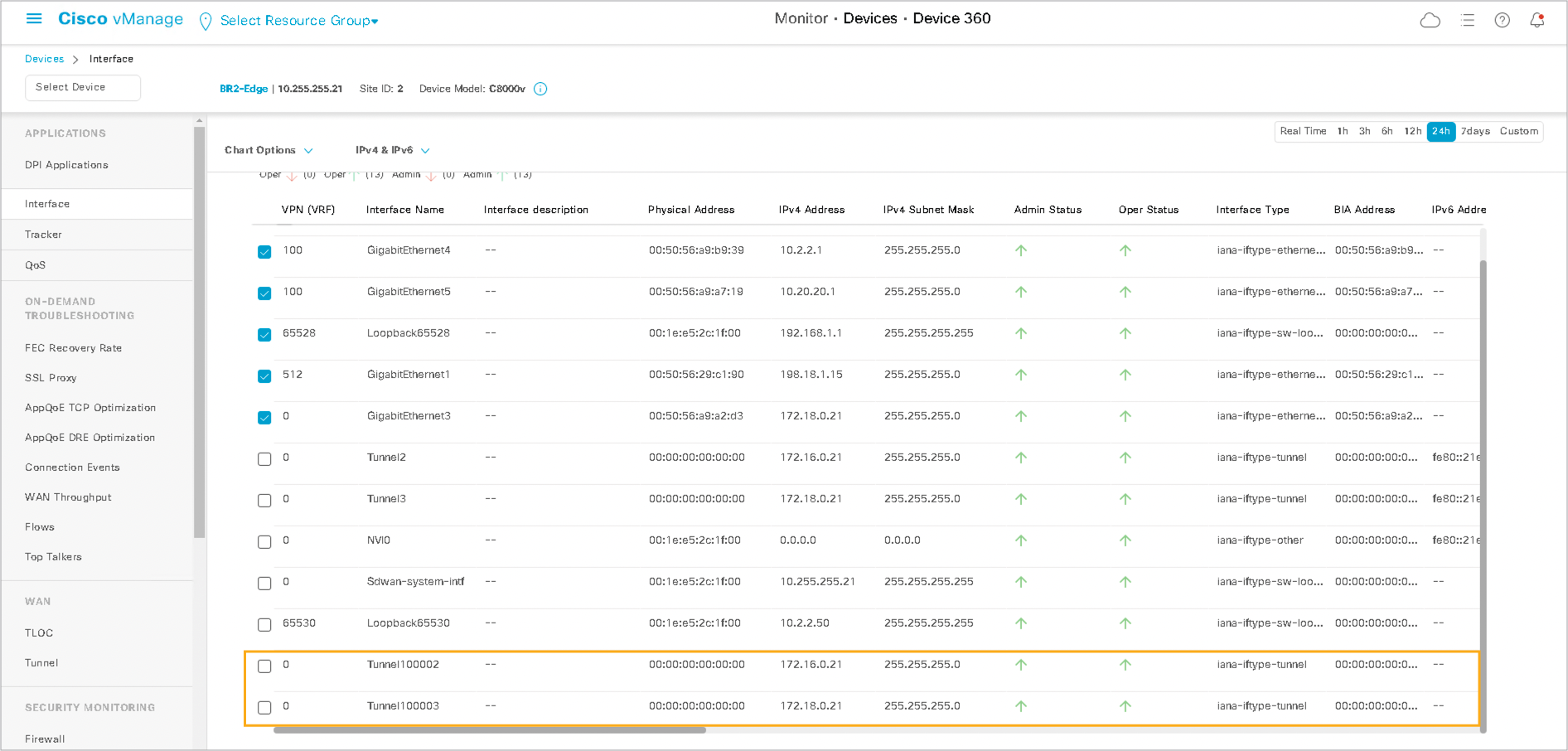Open Firewall under Security Monitoring
1568x751 pixels.
click(x=45, y=739)
